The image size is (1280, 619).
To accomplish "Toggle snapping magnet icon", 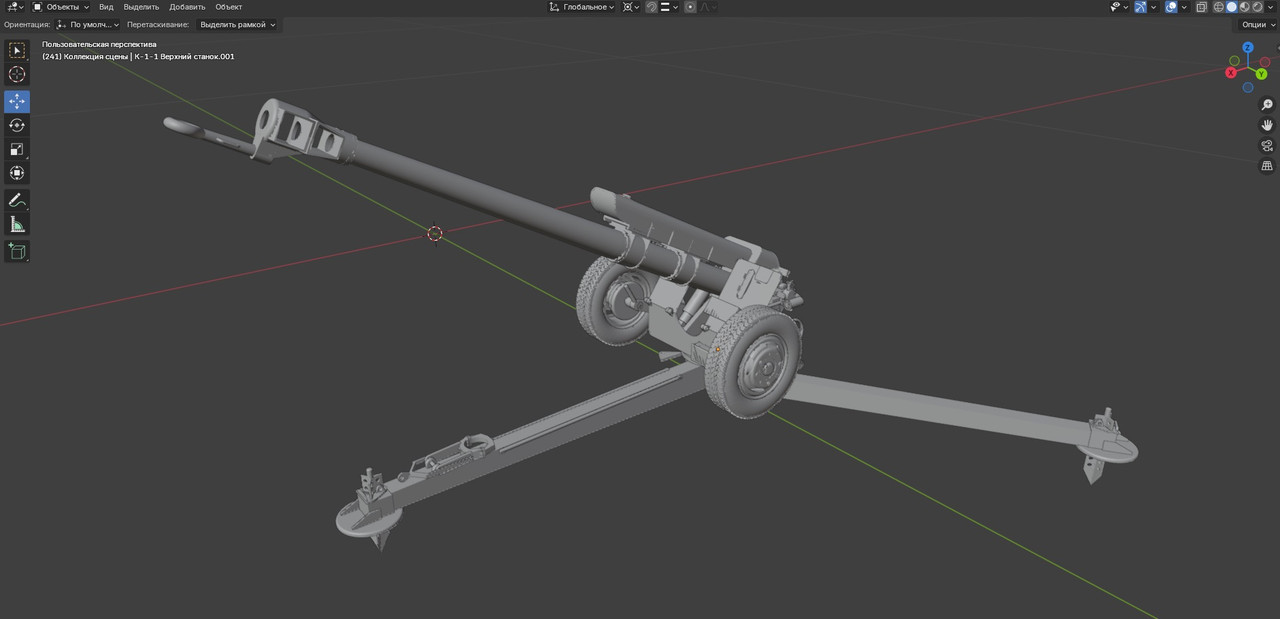I will [651, 7].
